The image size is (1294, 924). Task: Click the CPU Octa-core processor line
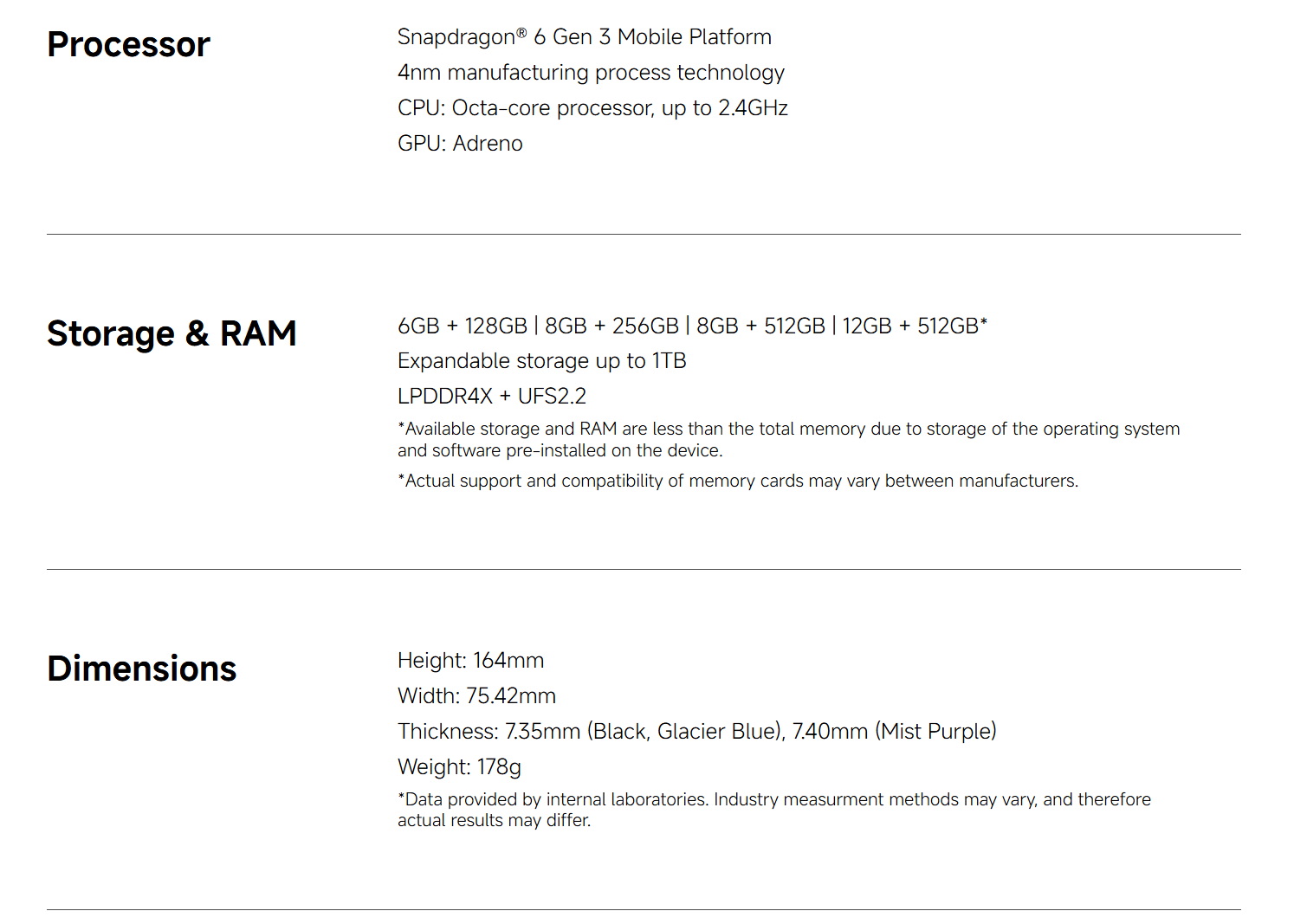pos(592,108)
